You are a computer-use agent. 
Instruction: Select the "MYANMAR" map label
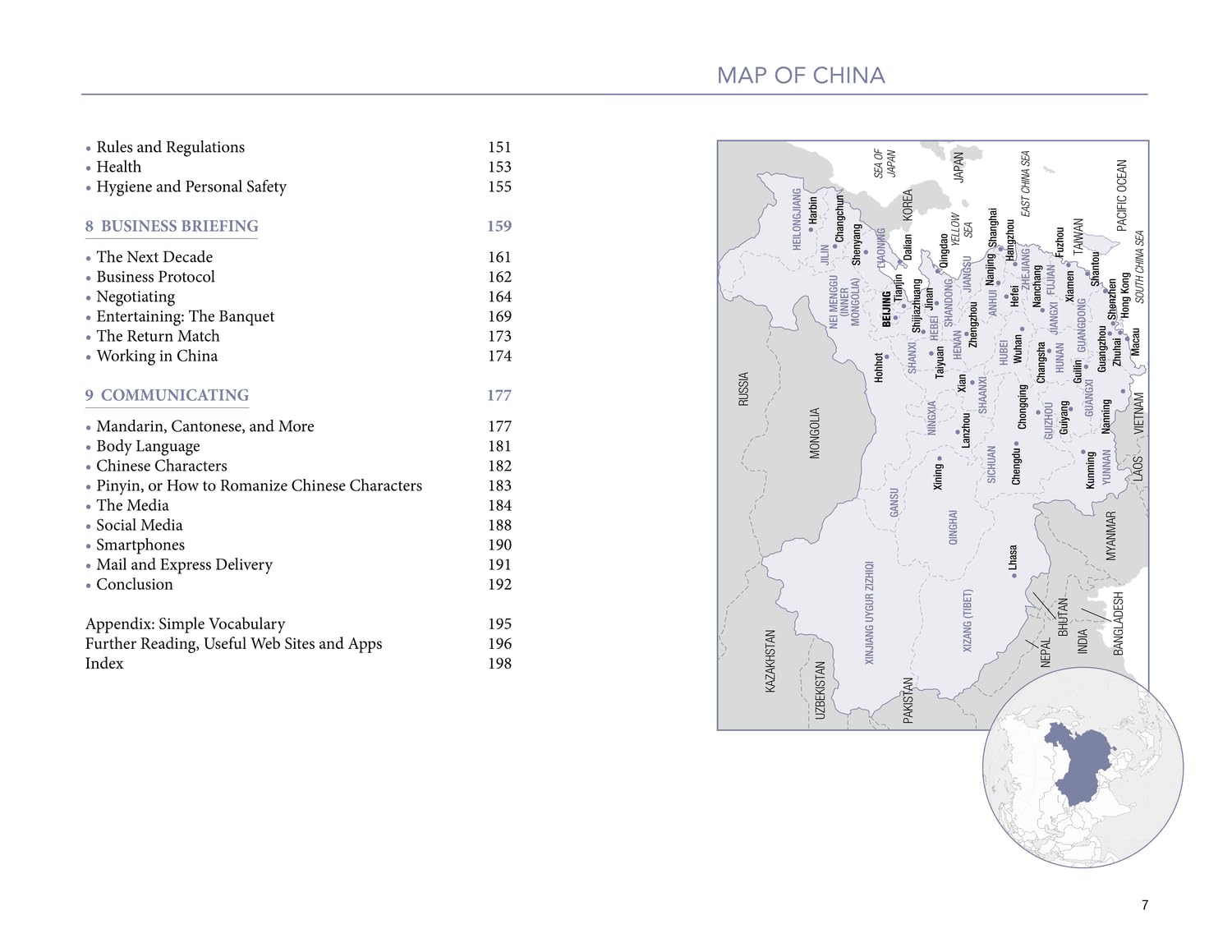pyautogui.click(x=1111, y=536)
